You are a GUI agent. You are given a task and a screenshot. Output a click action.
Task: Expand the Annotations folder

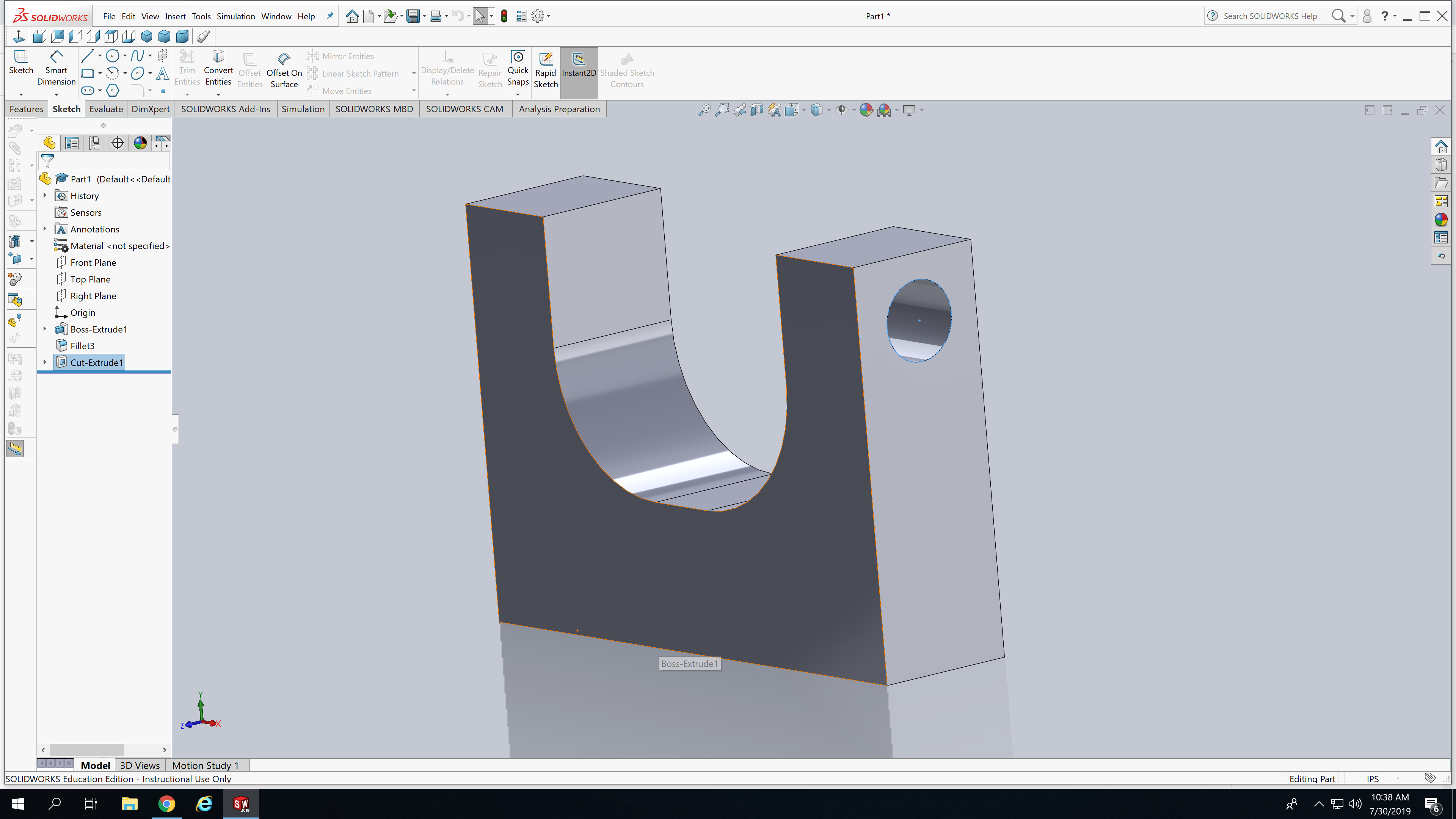[x=45, y=229]
